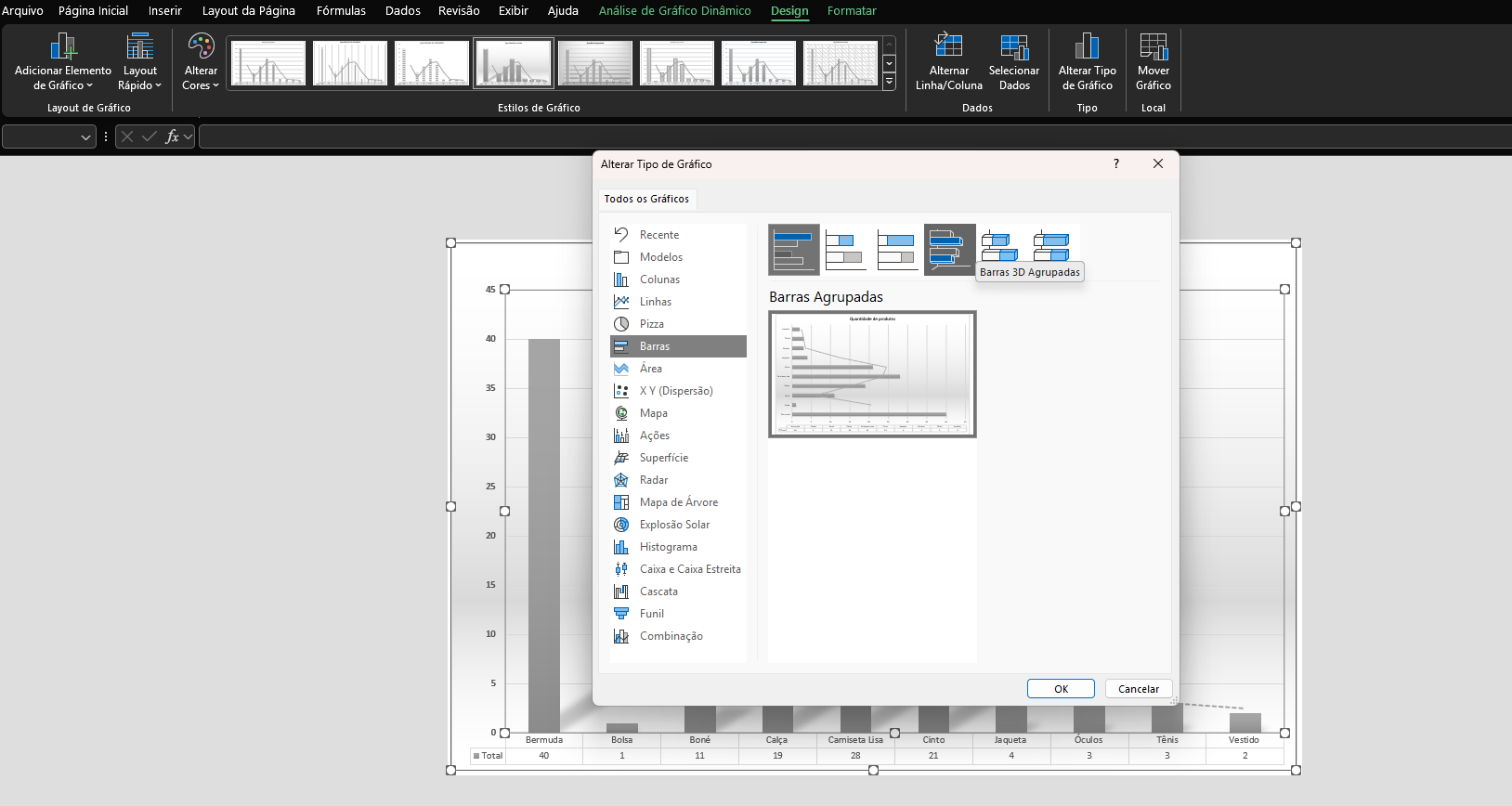Switch to Análise de Gráfico Dinâmico tab

(x=674, y=11)
